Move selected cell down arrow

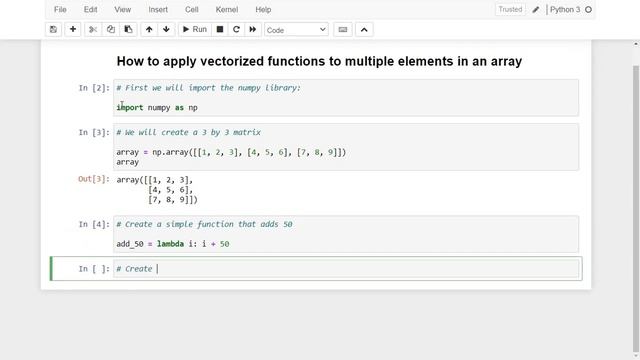coord(166,29)
